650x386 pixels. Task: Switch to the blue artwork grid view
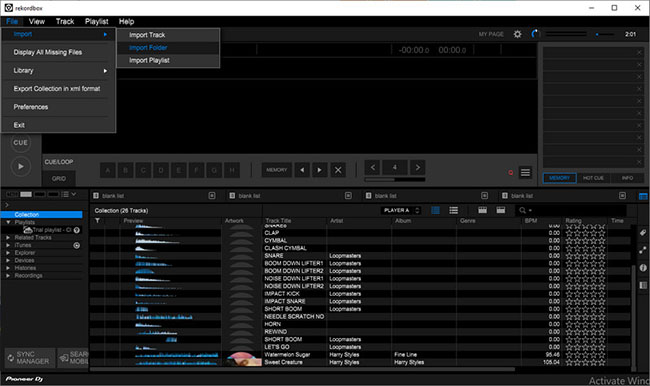[436, 210]
